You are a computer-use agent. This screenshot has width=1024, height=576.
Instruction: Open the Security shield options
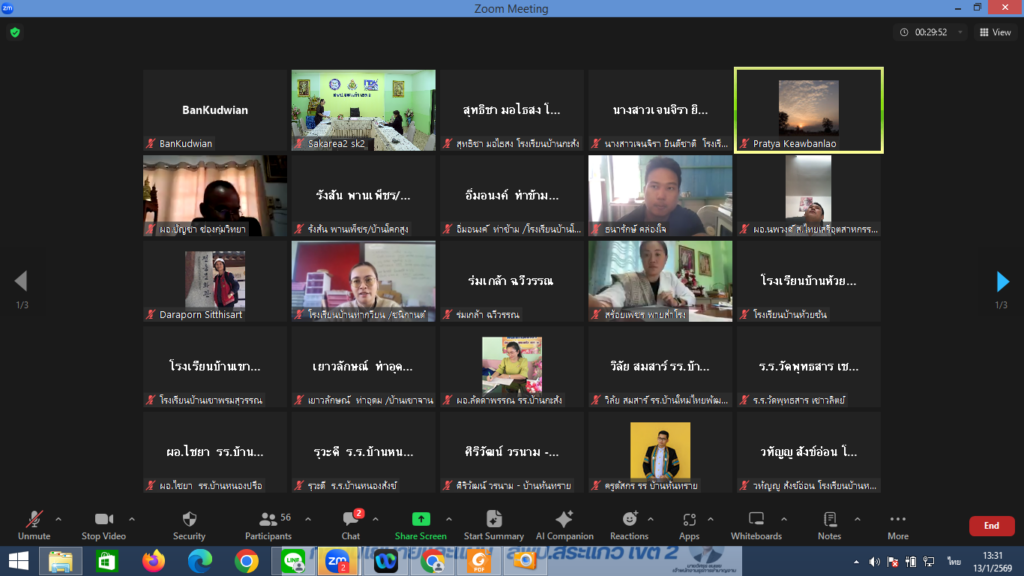point(189,525)
